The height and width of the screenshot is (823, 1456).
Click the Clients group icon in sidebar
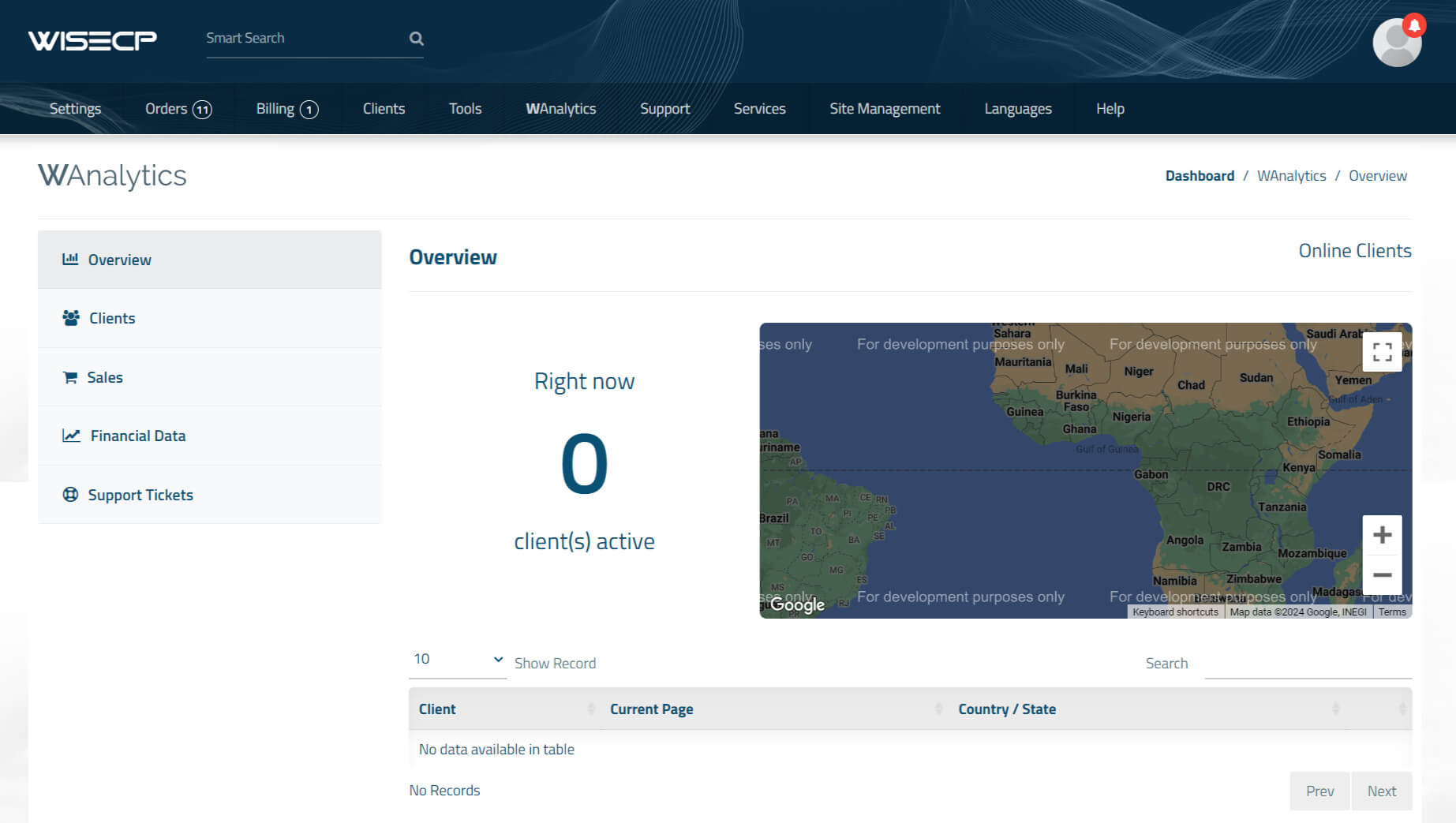click(71, 318)
